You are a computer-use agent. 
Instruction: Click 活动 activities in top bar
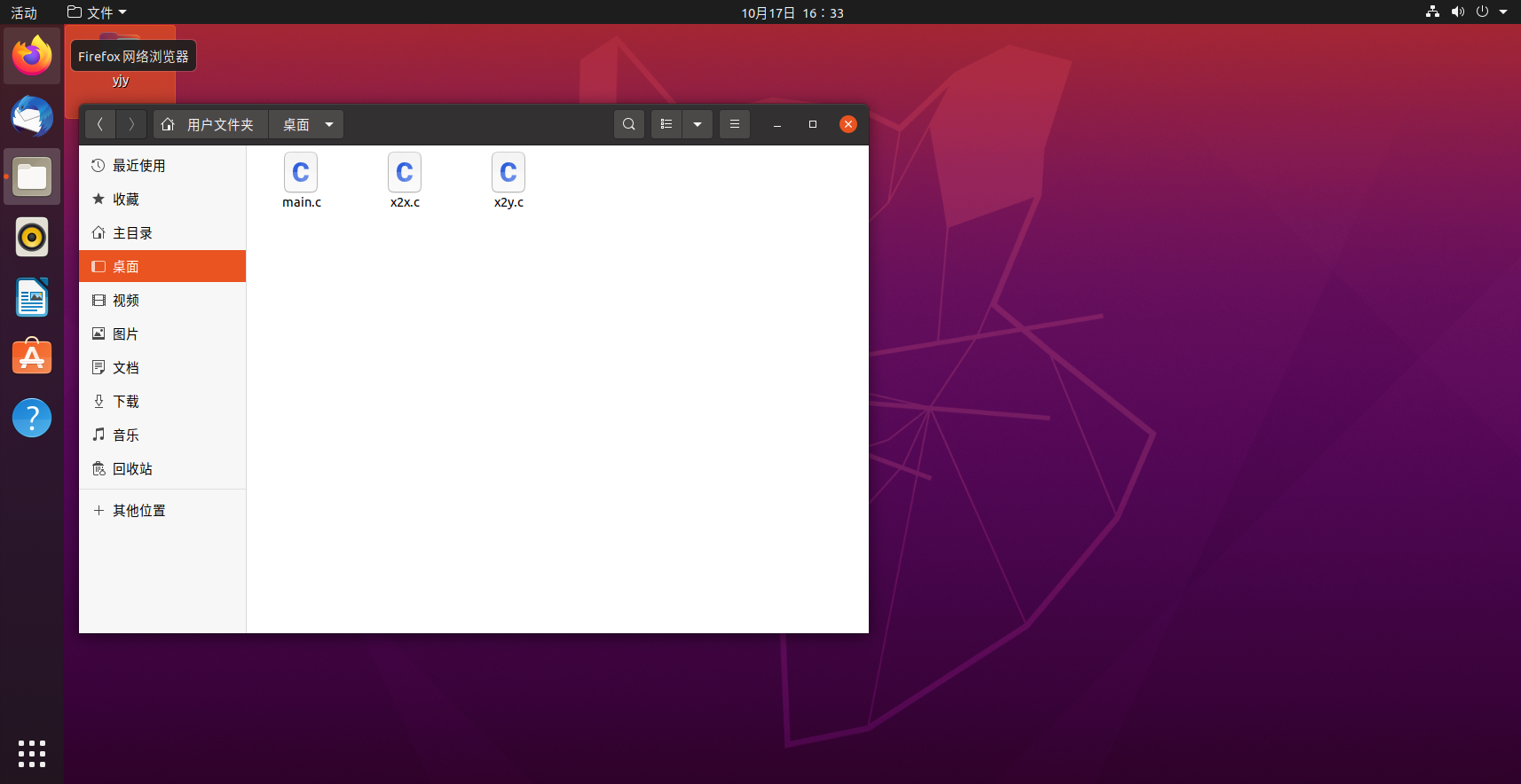pyautogui.click(x=24, y=12)
